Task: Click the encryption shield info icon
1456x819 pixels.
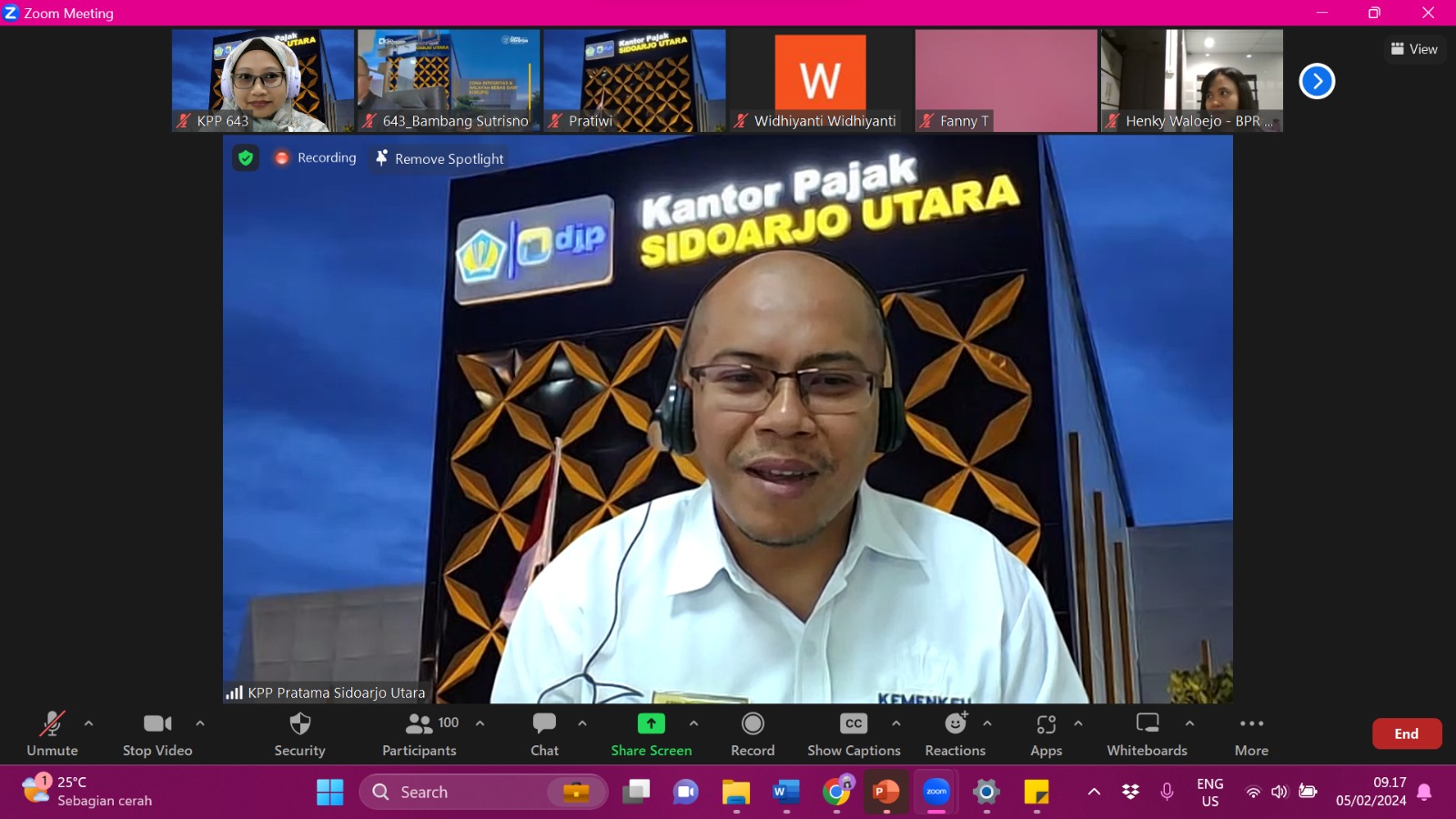Action: pos(246,157)
